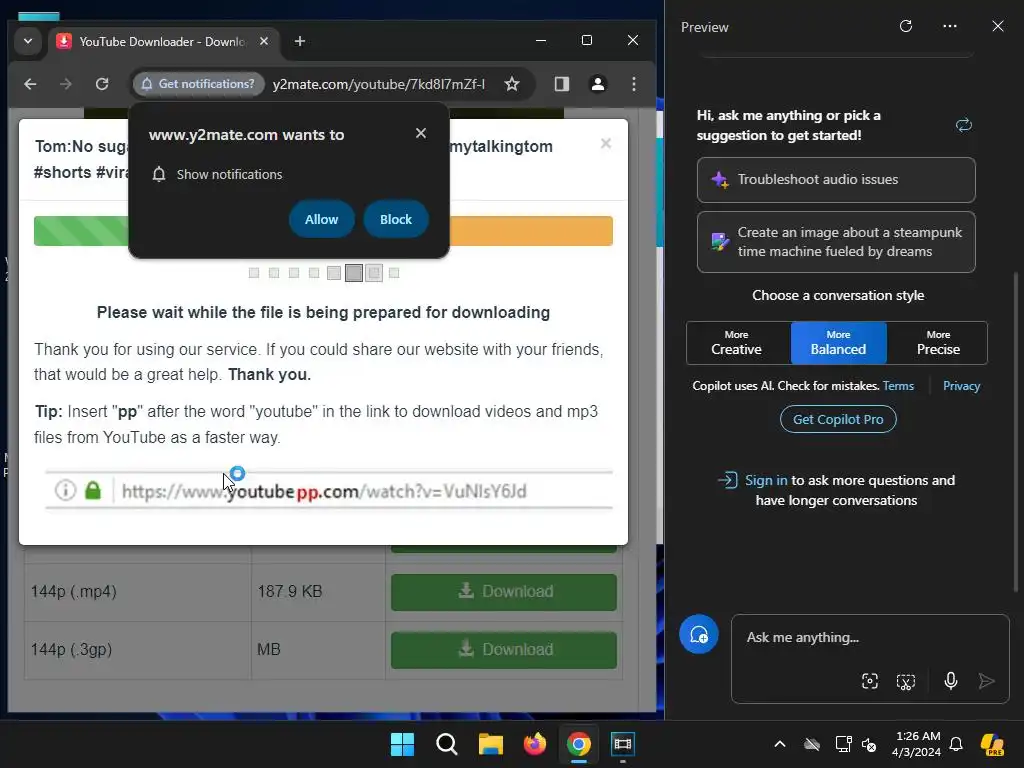This screenshot has height=768, width=1024.
Task: Send the Copilot message
Action: [987, 681]
